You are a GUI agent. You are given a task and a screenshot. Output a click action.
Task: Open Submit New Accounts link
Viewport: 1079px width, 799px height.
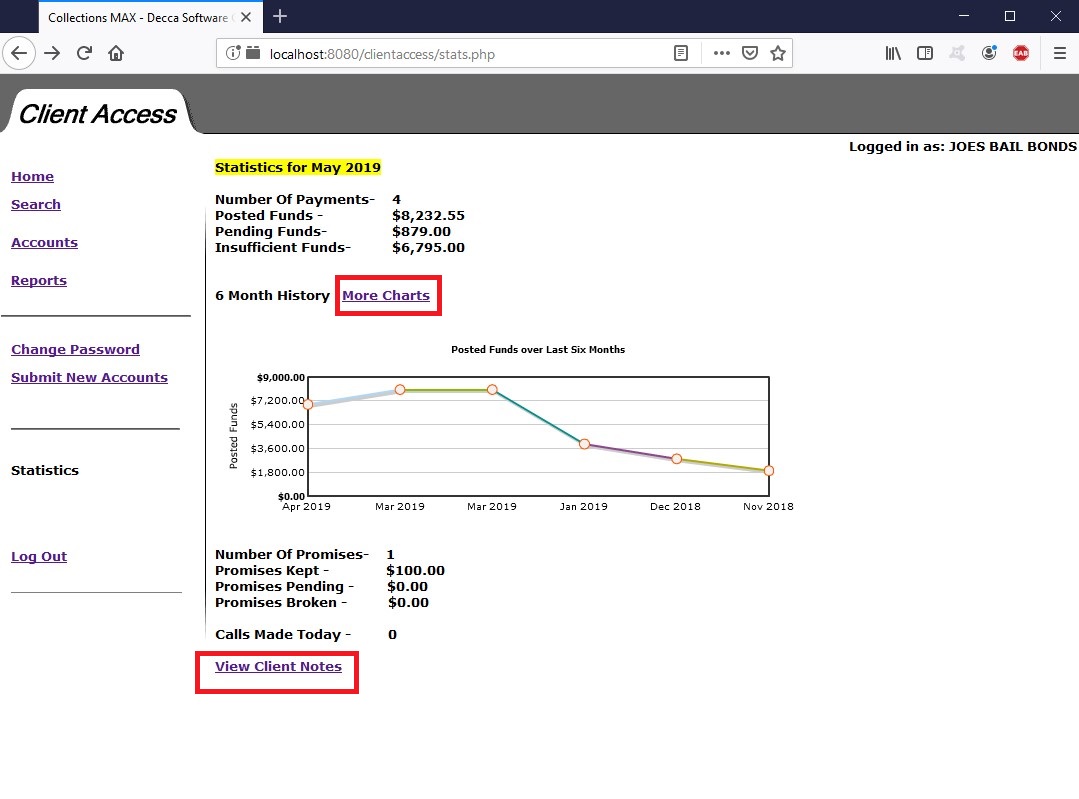click(89, 377)
